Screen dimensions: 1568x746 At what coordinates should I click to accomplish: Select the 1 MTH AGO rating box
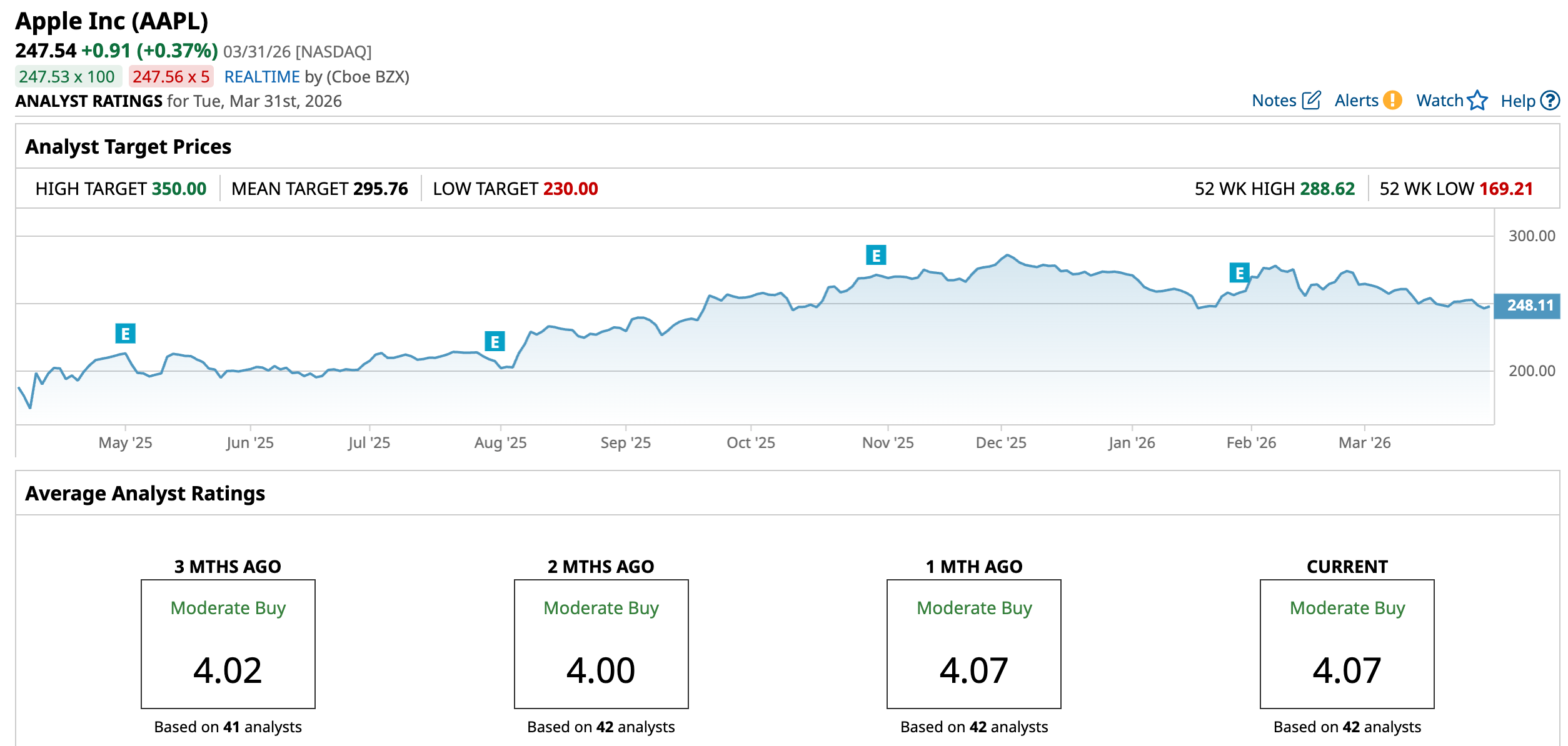point(973,644)
